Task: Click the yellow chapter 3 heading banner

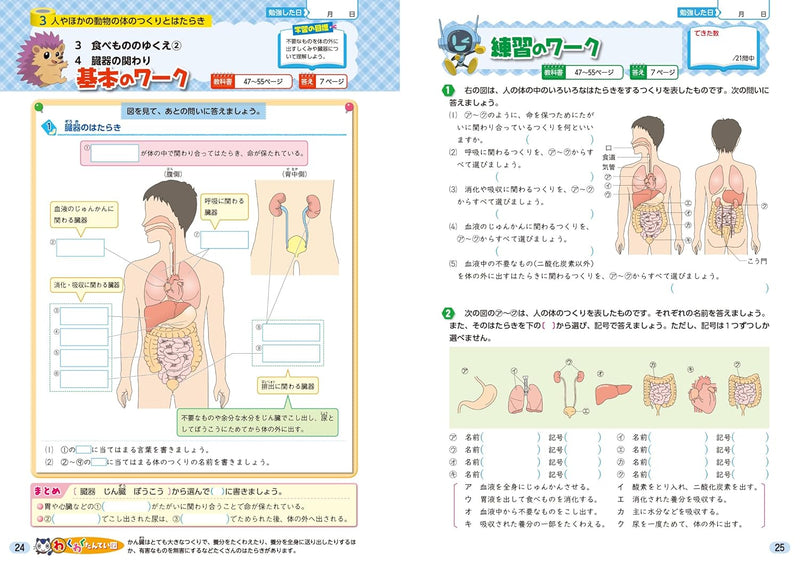Action: pos(122,20)
